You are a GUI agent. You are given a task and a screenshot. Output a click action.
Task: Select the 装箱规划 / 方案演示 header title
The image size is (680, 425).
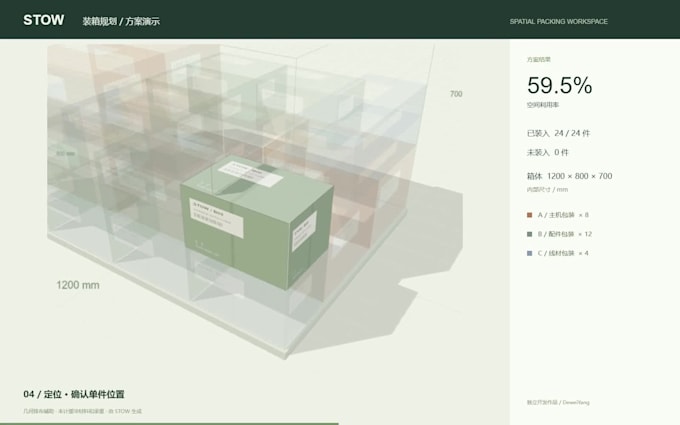[x=121, y=21]
